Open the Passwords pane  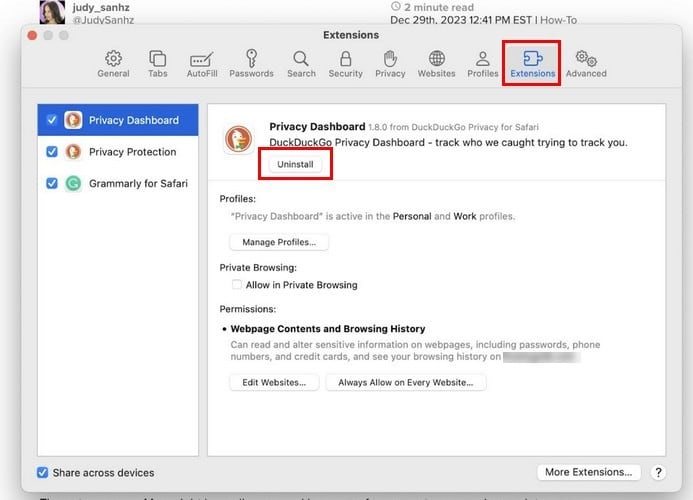(x=251, y=63)
